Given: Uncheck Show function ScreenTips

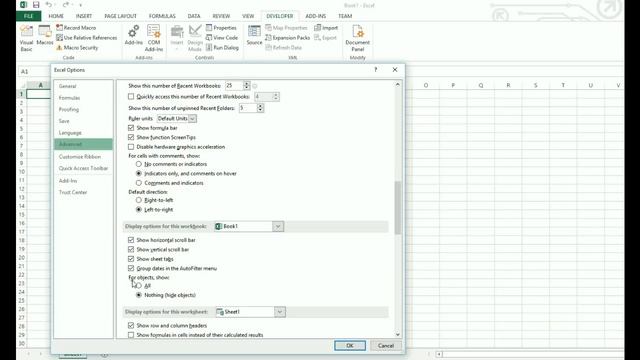Looking at the screenshot, I should (x=131, y=137).
